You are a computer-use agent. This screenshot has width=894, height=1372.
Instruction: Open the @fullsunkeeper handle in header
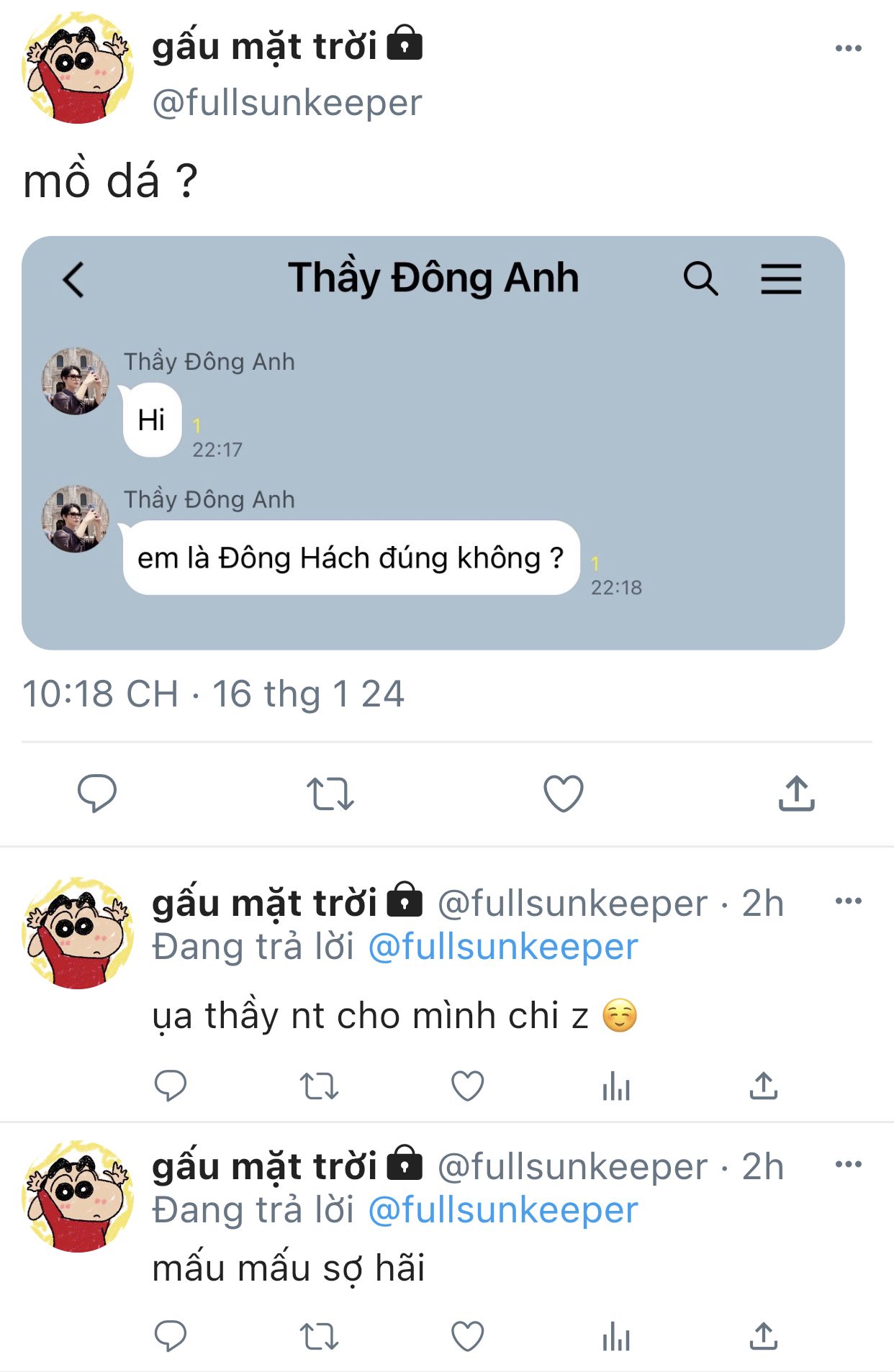point(286,103)
